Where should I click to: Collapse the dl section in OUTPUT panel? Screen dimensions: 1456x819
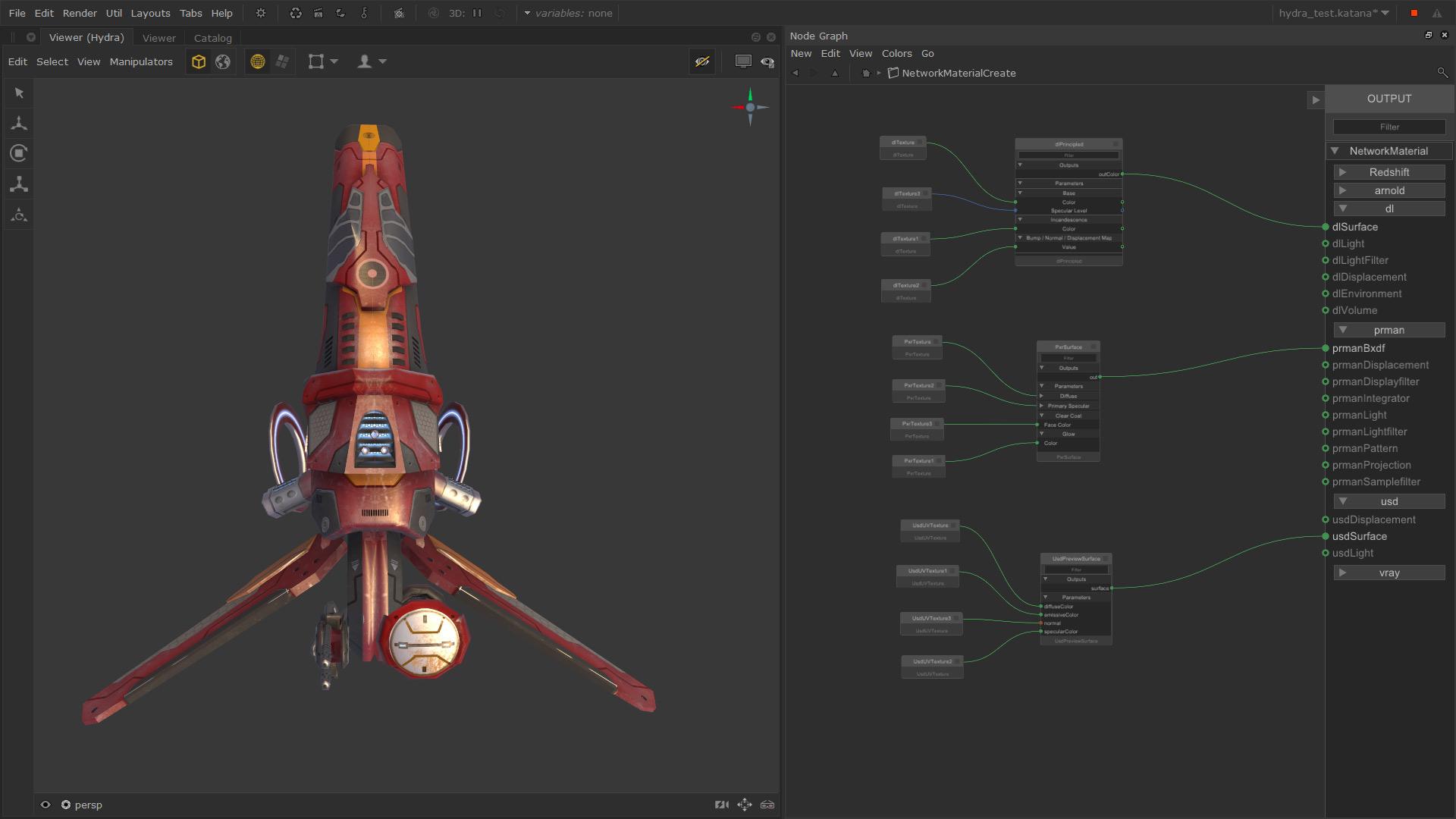tap(1344, 209)
